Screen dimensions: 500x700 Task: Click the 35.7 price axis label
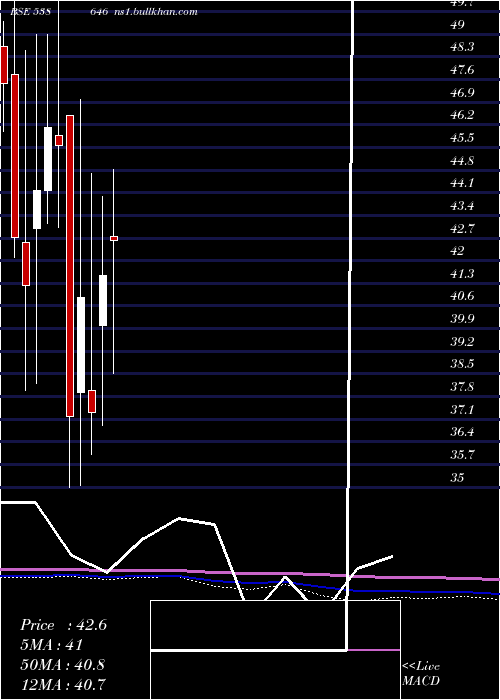[462, 455]
